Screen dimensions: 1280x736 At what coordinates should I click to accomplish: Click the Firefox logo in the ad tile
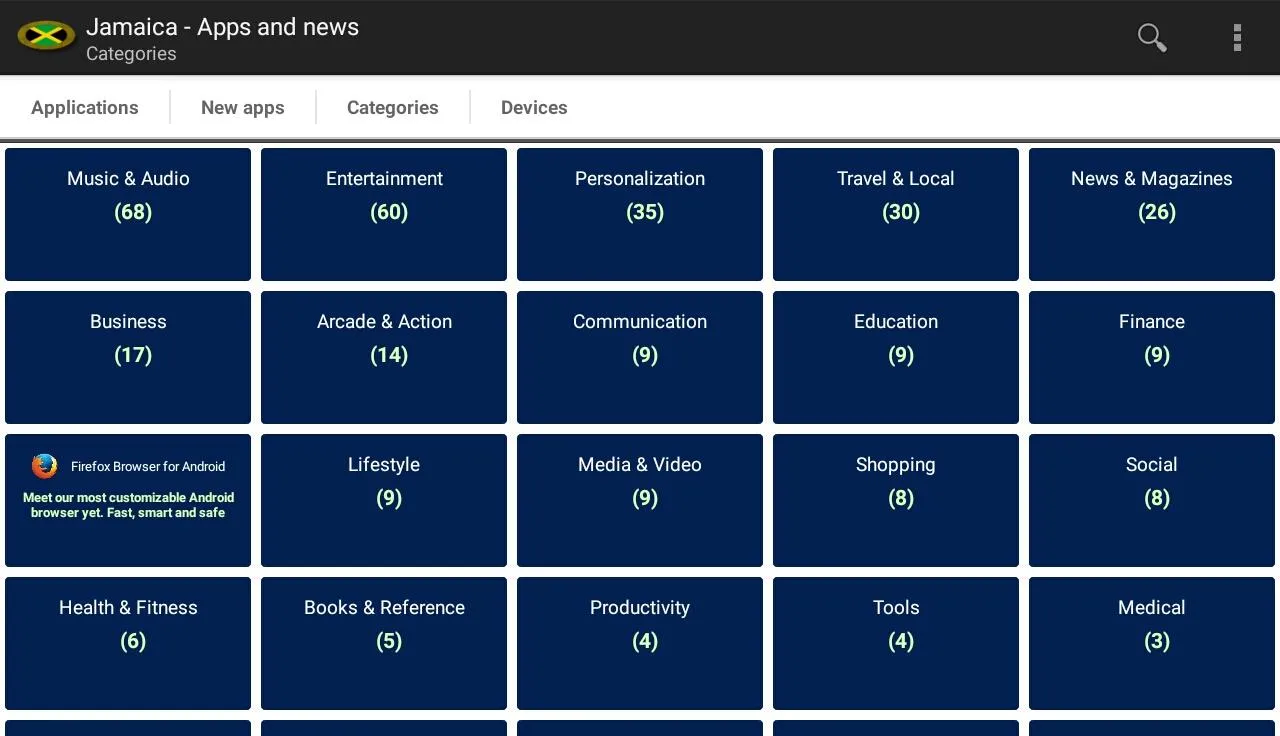click(44, 466)
